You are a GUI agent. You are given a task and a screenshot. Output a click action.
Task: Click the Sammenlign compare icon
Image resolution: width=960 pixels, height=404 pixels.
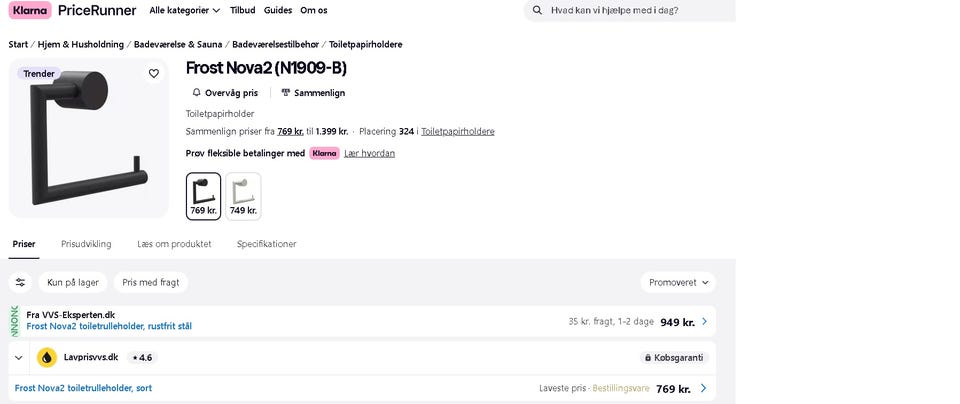[x=286, y=93]
